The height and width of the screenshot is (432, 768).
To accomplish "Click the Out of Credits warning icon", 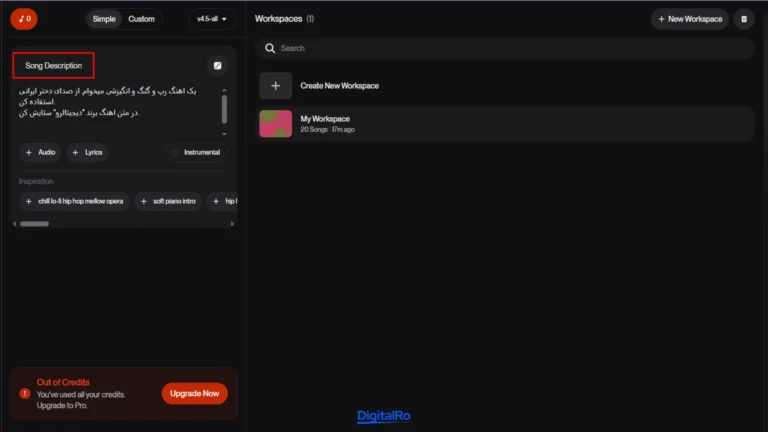I will point(25,393).
